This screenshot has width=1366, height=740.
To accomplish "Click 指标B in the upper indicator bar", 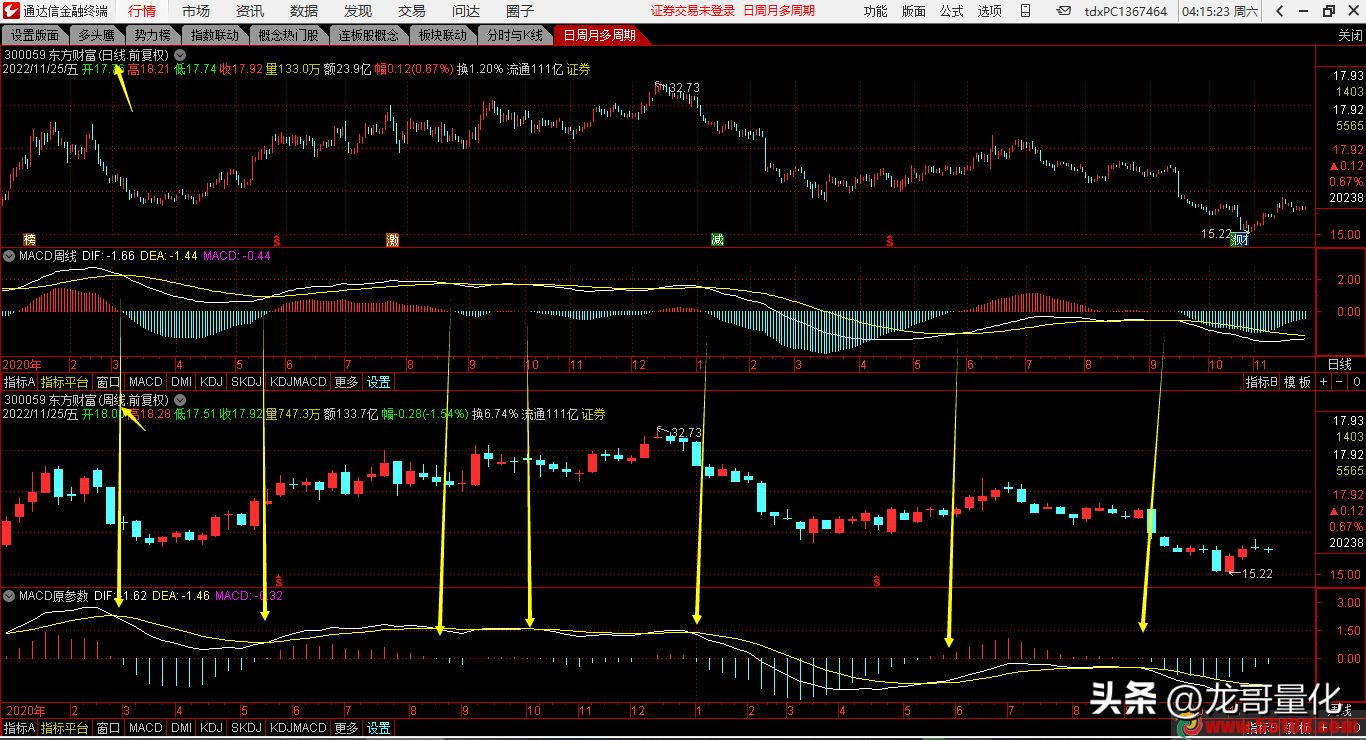I will (1262, 382).
